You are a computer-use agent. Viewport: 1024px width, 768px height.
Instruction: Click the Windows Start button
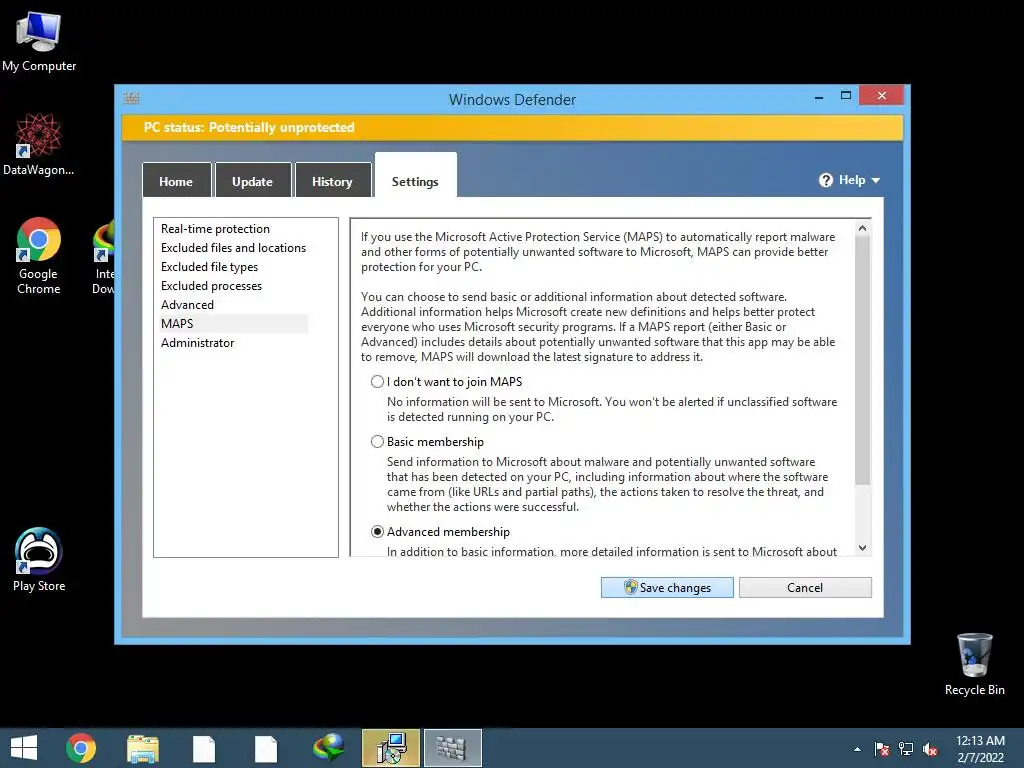pyautogui.click(x=24, y=748)
